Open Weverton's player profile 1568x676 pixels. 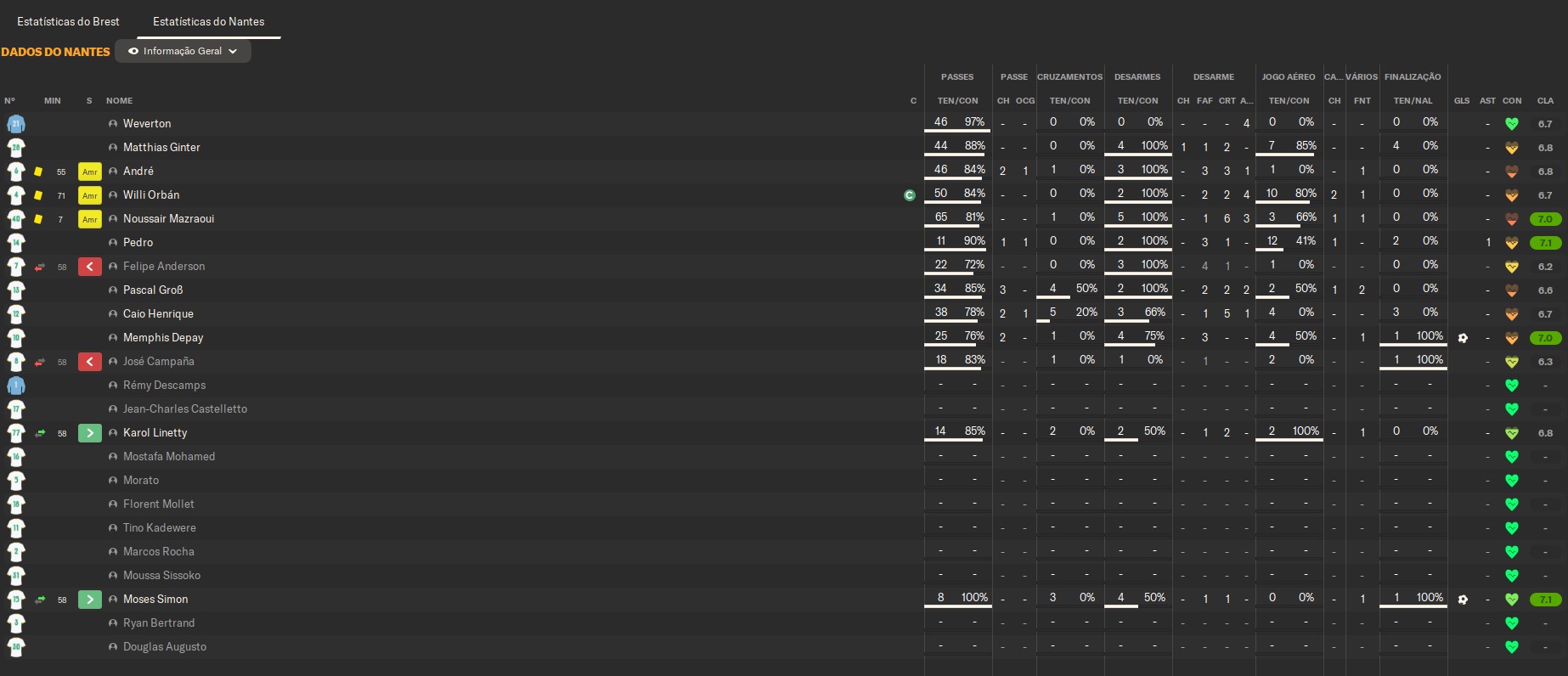click(147, 124)
